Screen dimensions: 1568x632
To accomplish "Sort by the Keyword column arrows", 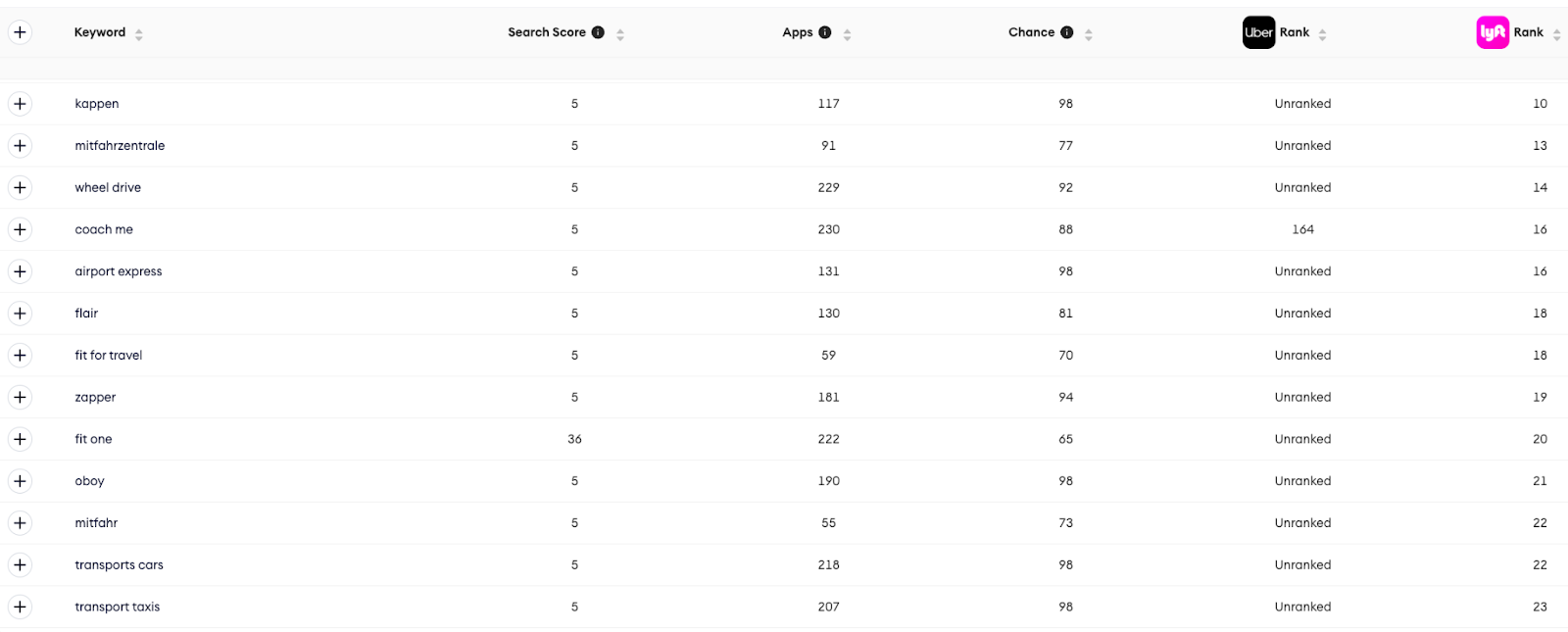I will [139, 34].
